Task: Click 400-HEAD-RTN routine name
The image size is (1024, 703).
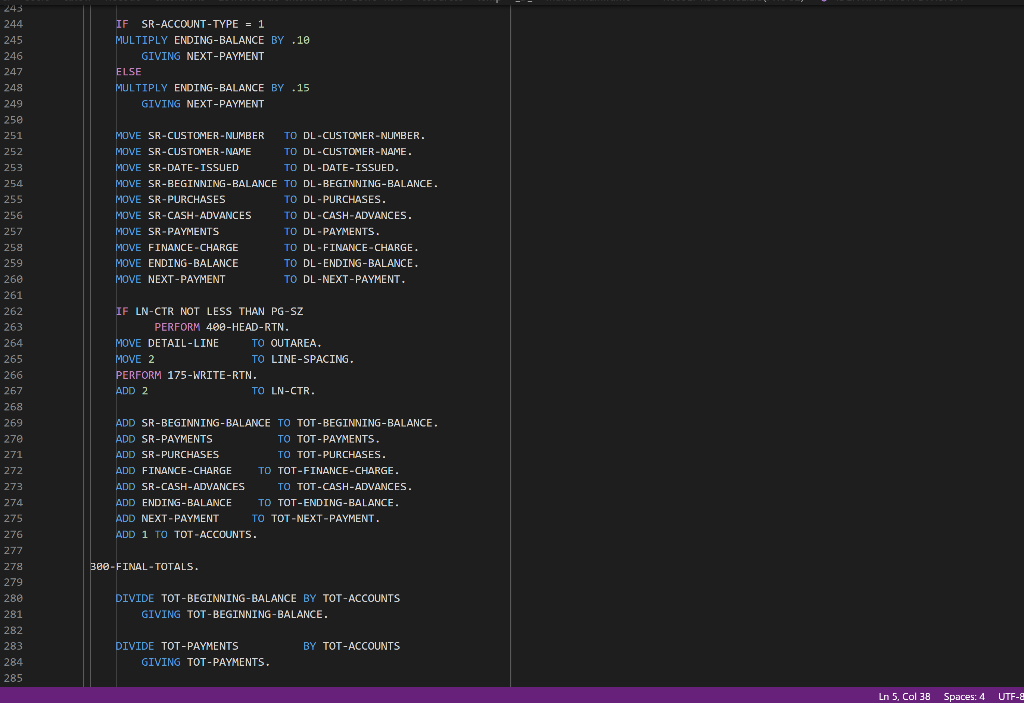Action: (248, 327)
